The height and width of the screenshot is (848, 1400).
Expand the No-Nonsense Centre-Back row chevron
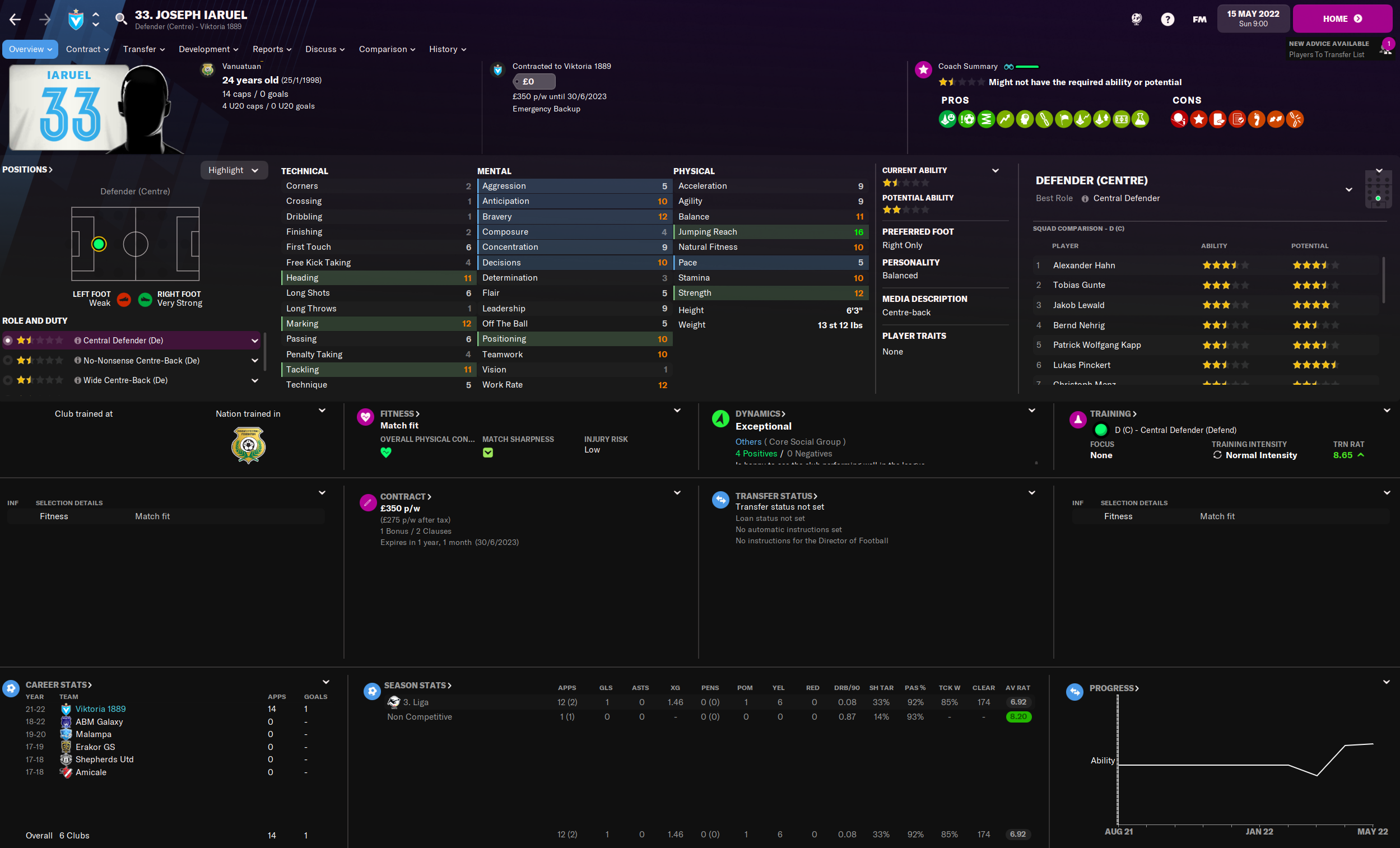coord(254,361)
